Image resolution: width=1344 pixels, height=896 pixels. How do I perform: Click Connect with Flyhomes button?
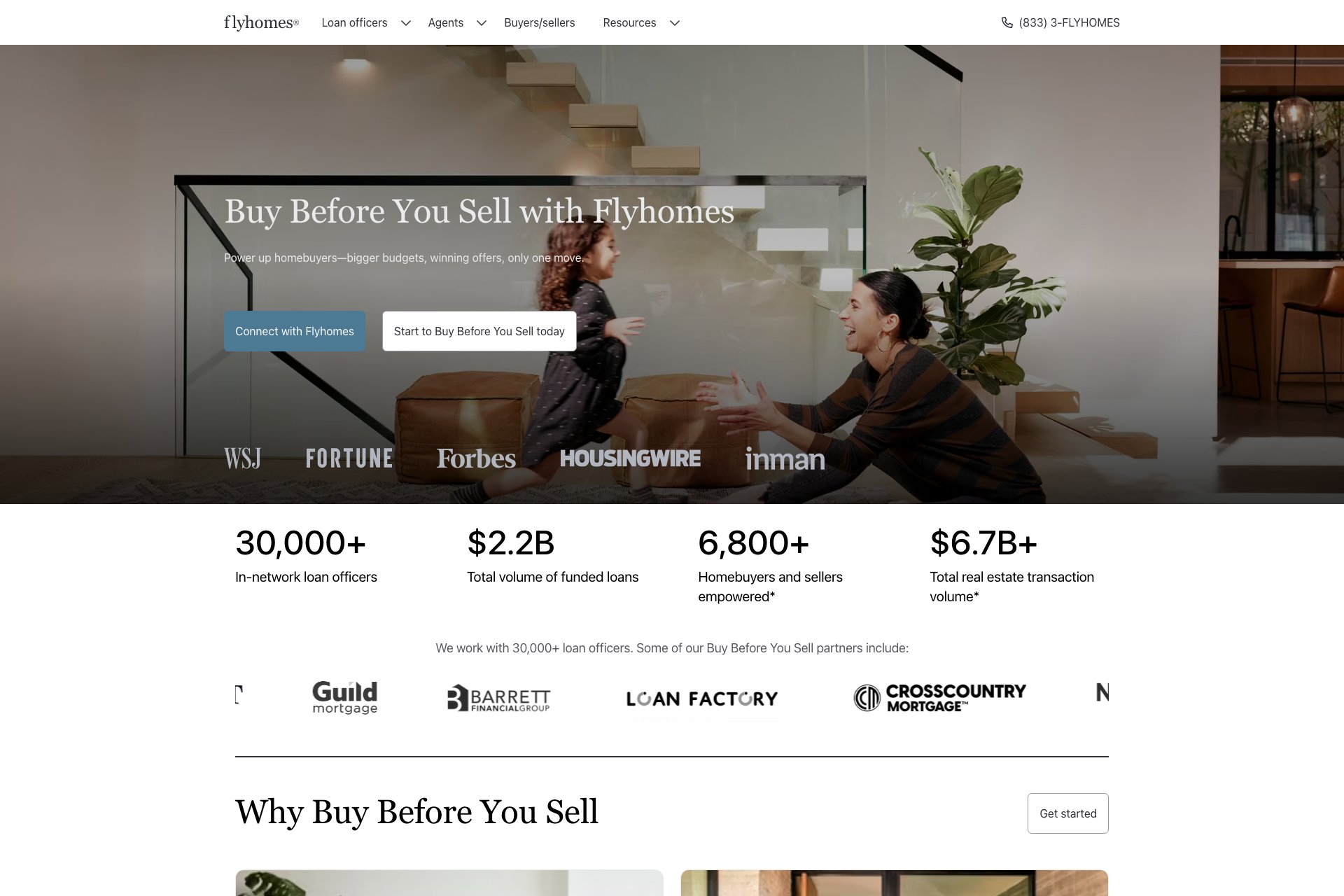[295, 331]
